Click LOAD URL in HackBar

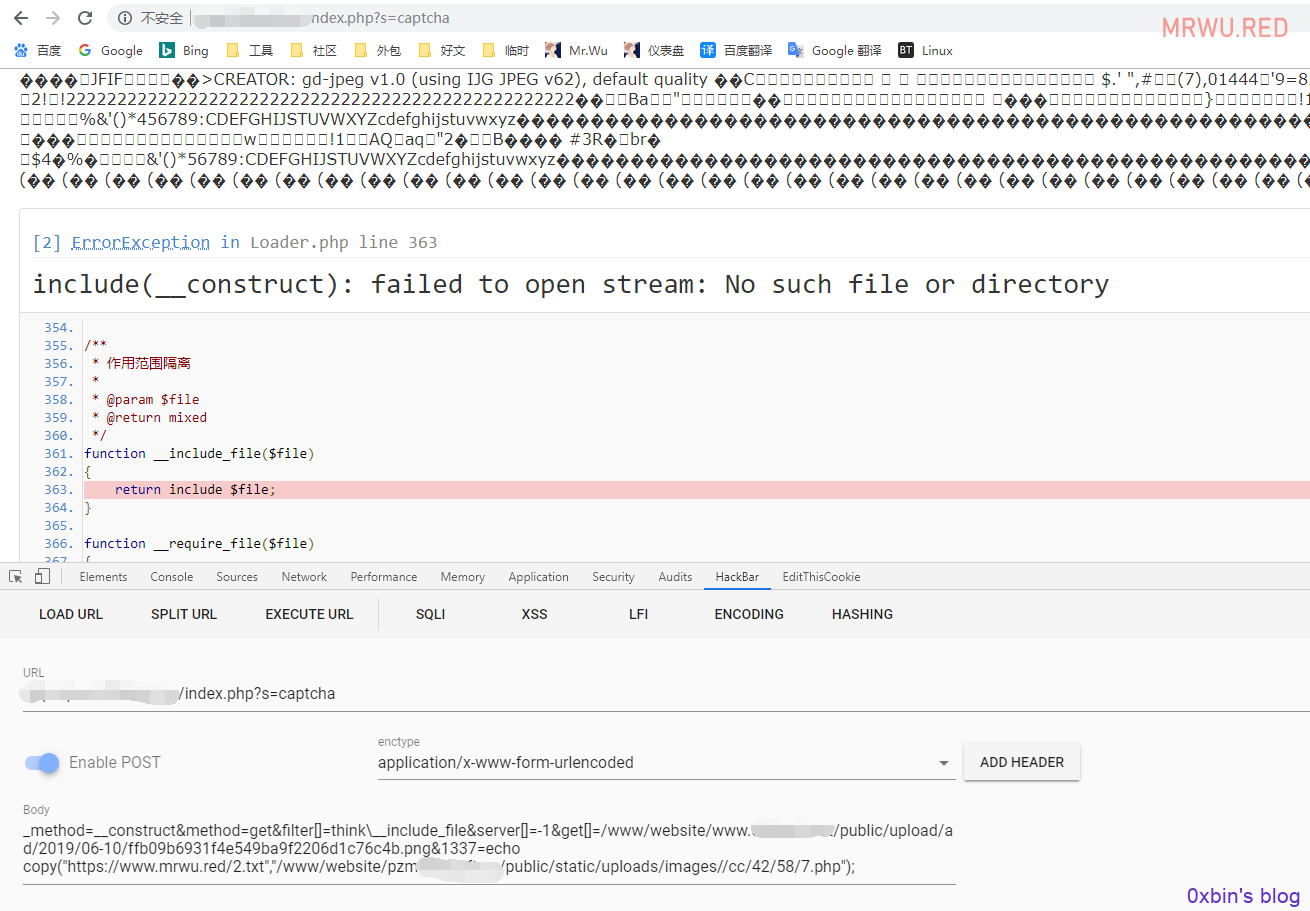click(71, 614)
